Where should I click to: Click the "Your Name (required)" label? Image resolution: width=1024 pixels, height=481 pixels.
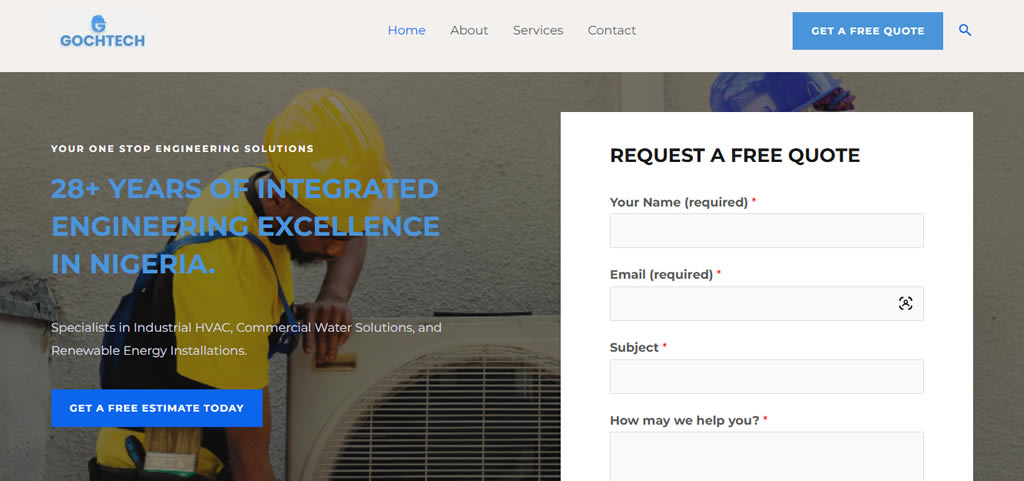pyautogui.click(x=678, y=203)
